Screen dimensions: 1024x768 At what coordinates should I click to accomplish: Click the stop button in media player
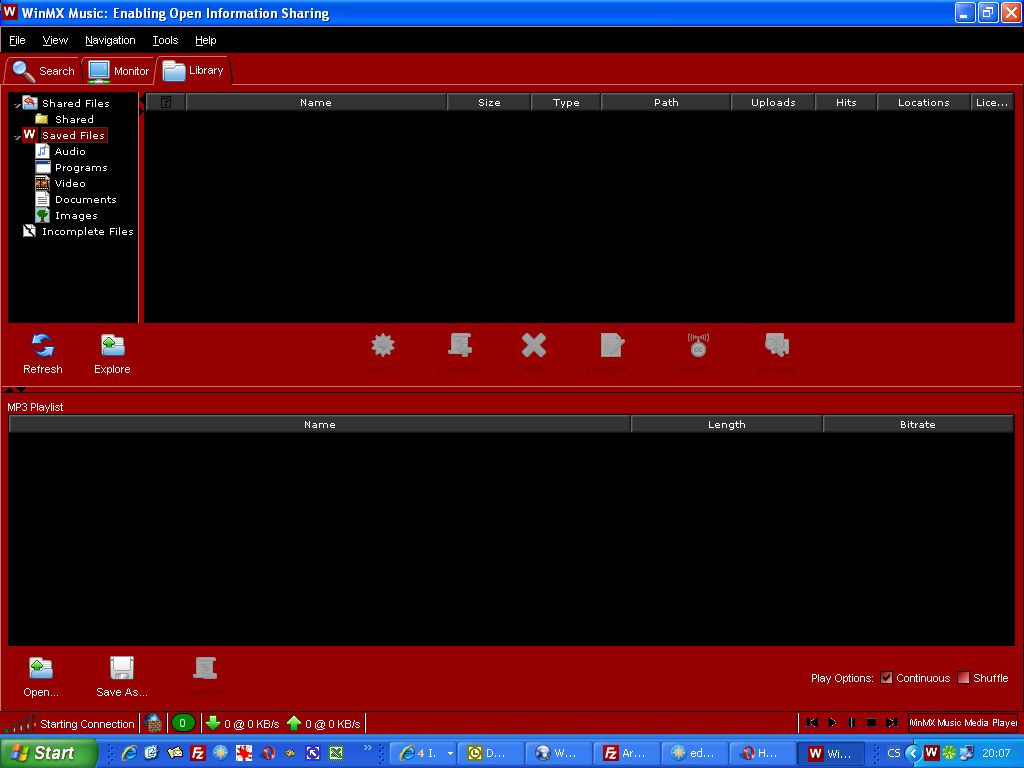click(x=871, y=722)
